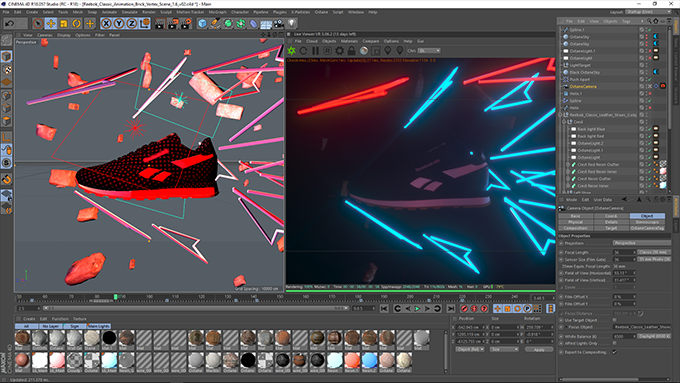Activate the Scale tool
The height and width of the screenshot is (383, 680).
click(64, 23)
